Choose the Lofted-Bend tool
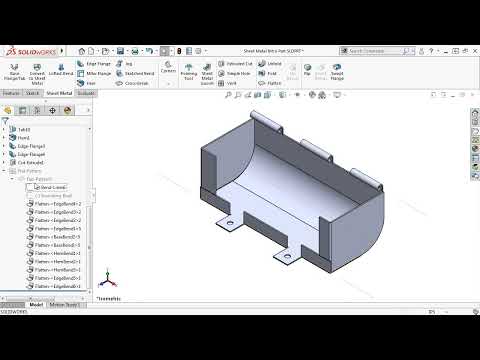This screenshot has width=480, height=360. pyautogui.click(x=61, y=70)
